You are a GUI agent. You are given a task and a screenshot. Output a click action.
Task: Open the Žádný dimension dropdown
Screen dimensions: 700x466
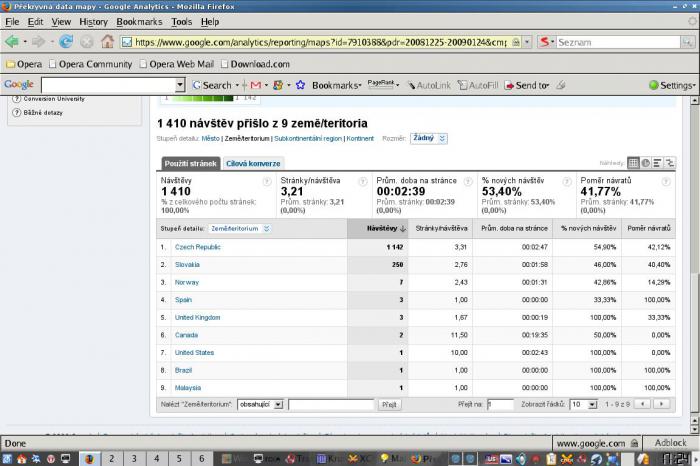coord(429,138)
